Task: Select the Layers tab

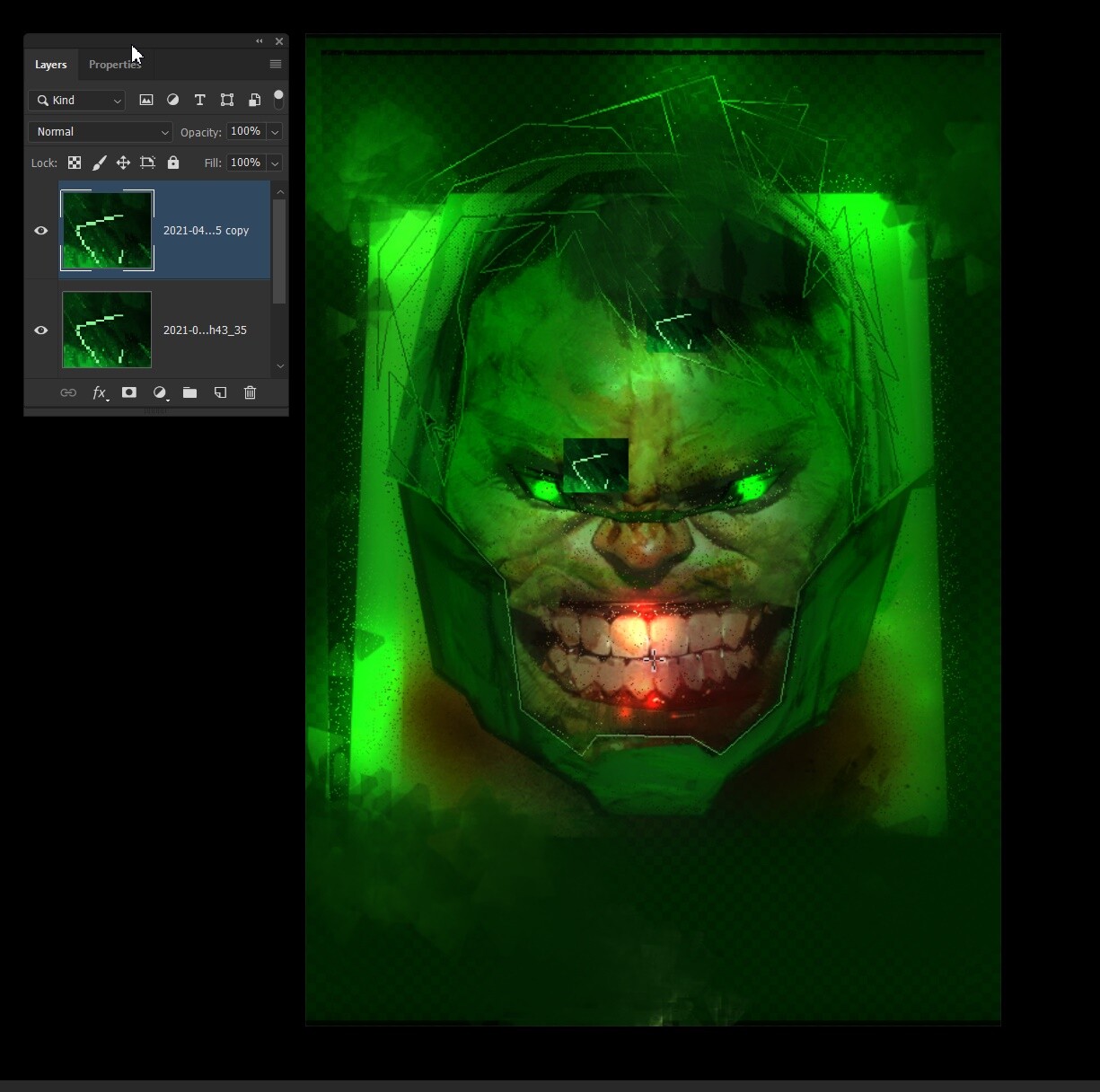Action: click(51, 65)
